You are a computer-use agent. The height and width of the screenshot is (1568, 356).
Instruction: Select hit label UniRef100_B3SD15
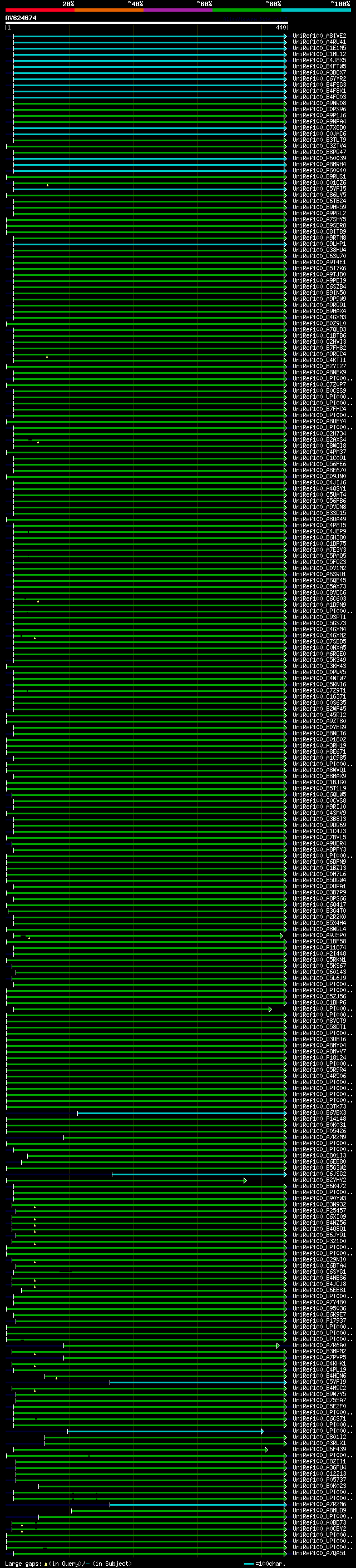click(319, 512)
